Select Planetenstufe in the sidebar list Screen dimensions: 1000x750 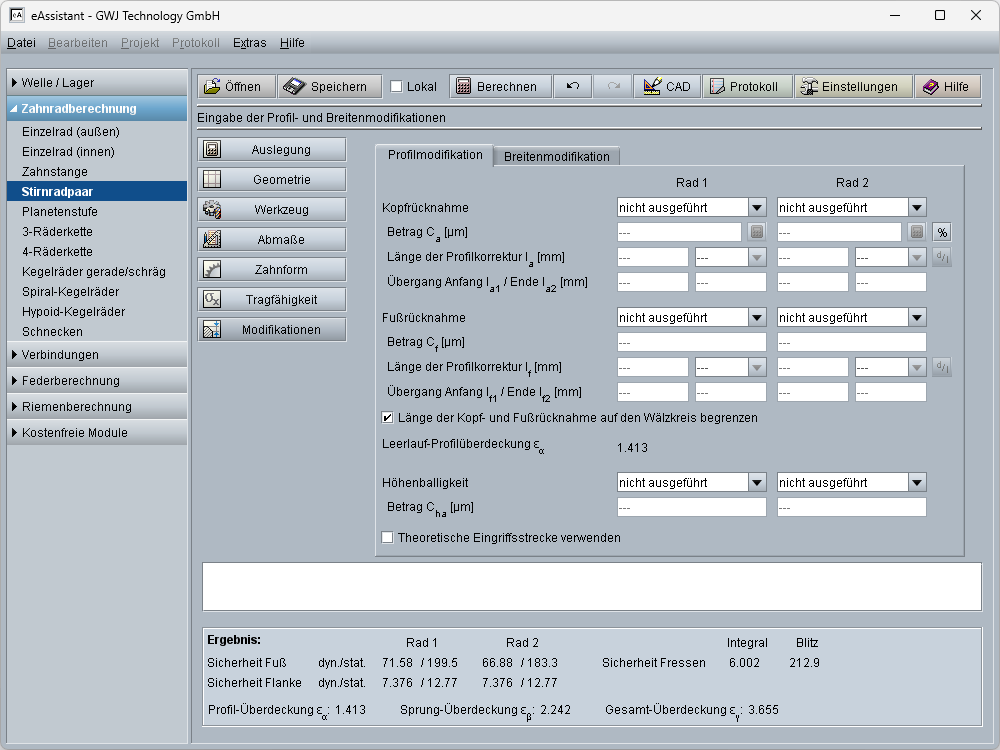[x=60, y=212]
